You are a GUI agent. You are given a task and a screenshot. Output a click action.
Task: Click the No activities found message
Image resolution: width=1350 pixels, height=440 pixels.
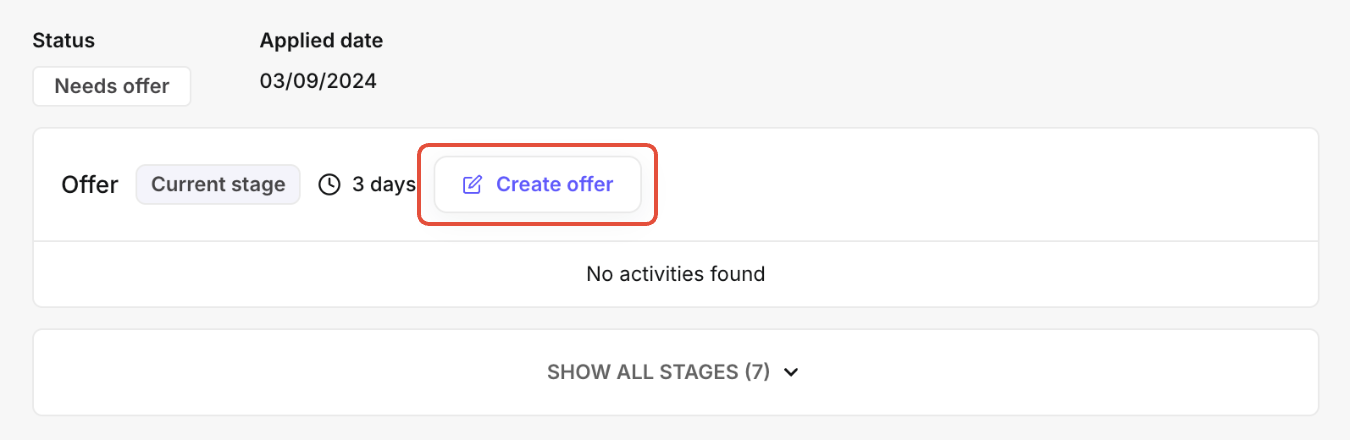point(675,273)
